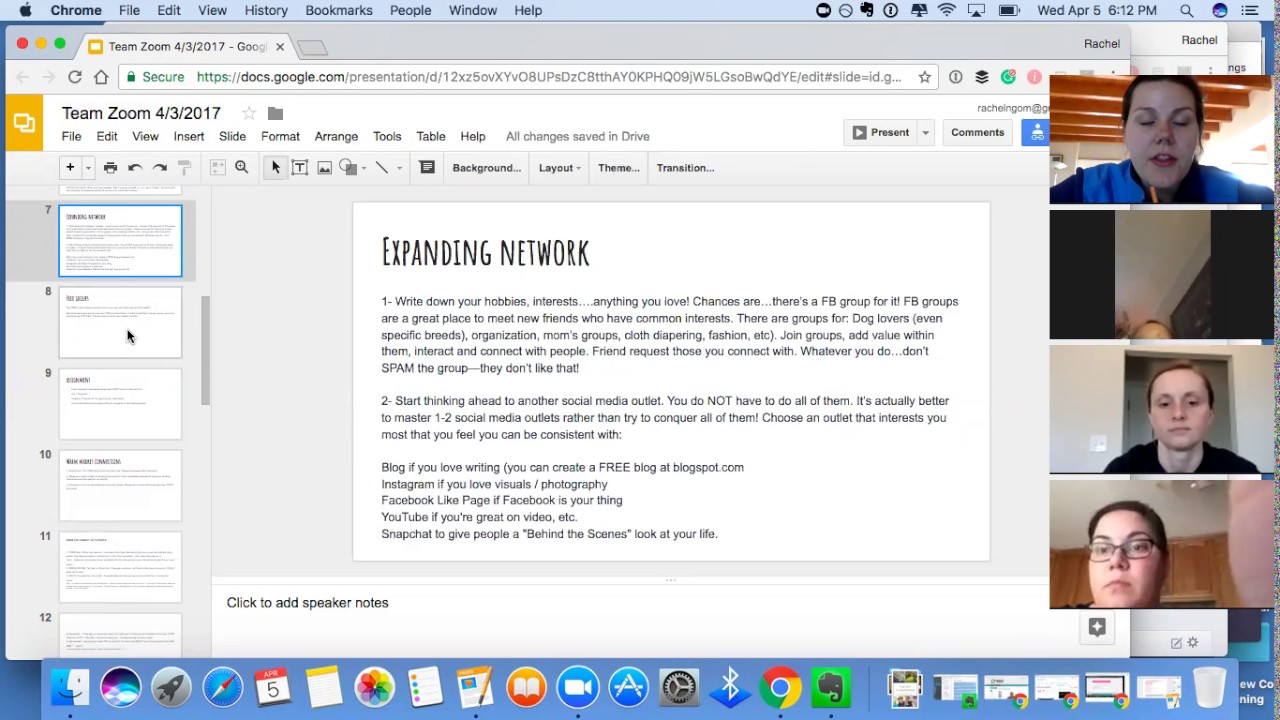
Task: Open the Format menu
Action: click(280, 136)
